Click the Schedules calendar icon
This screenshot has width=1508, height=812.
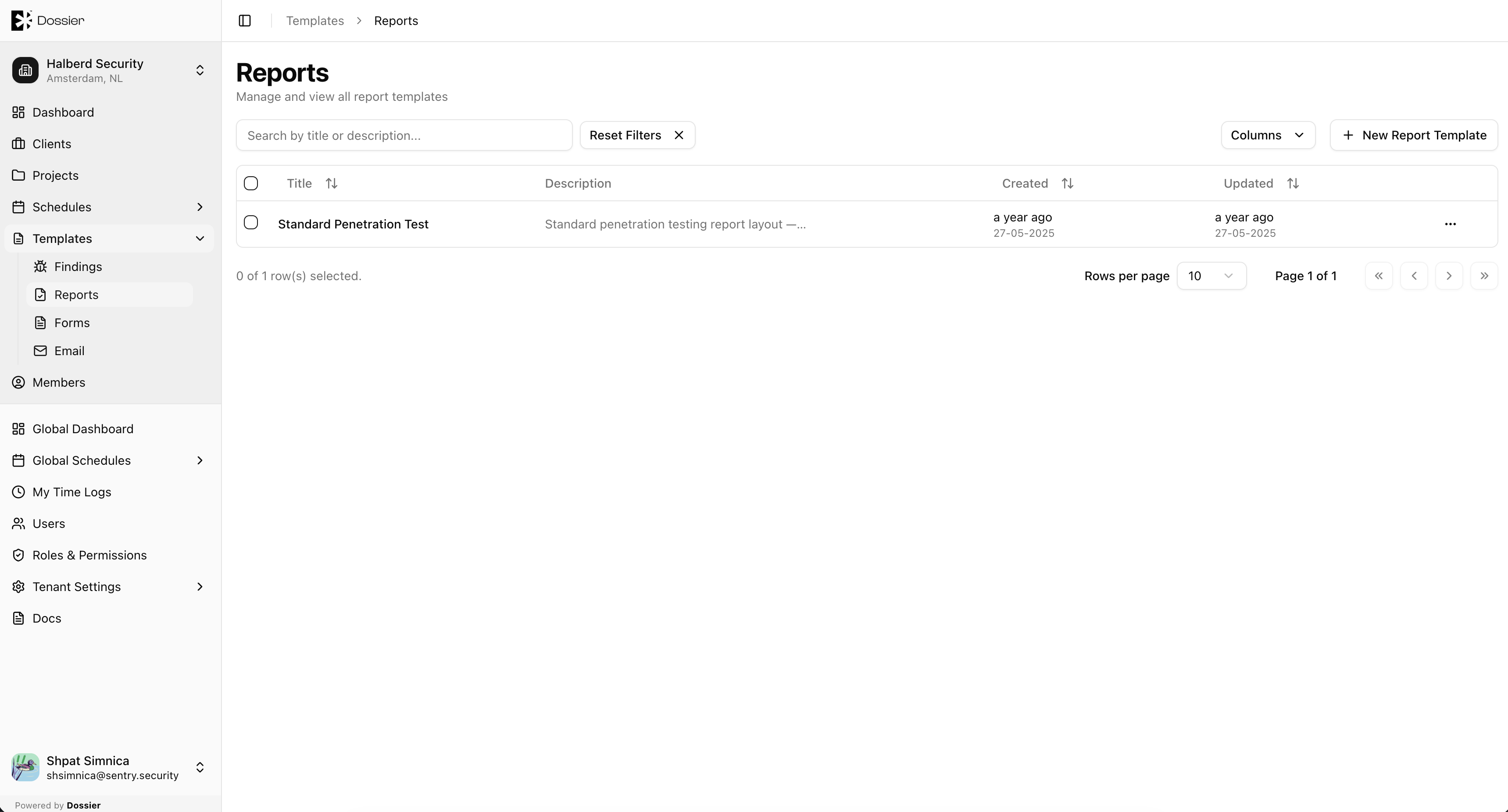click(x=19, y=207)
